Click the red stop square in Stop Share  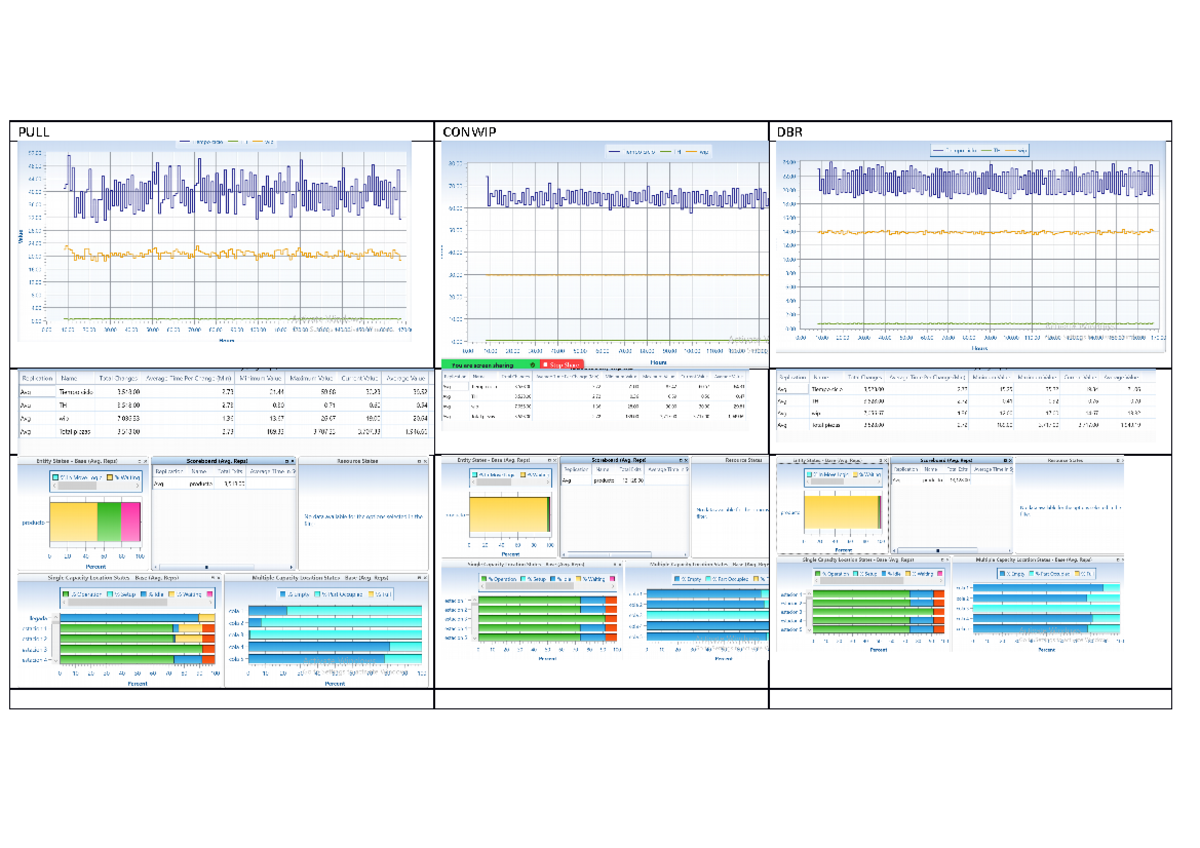click(x=545, y=364)
